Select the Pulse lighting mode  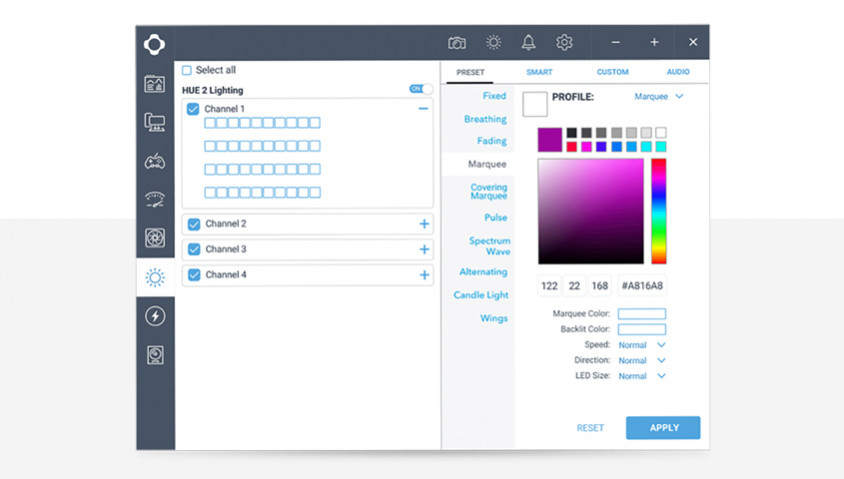(x=496, y=217)
